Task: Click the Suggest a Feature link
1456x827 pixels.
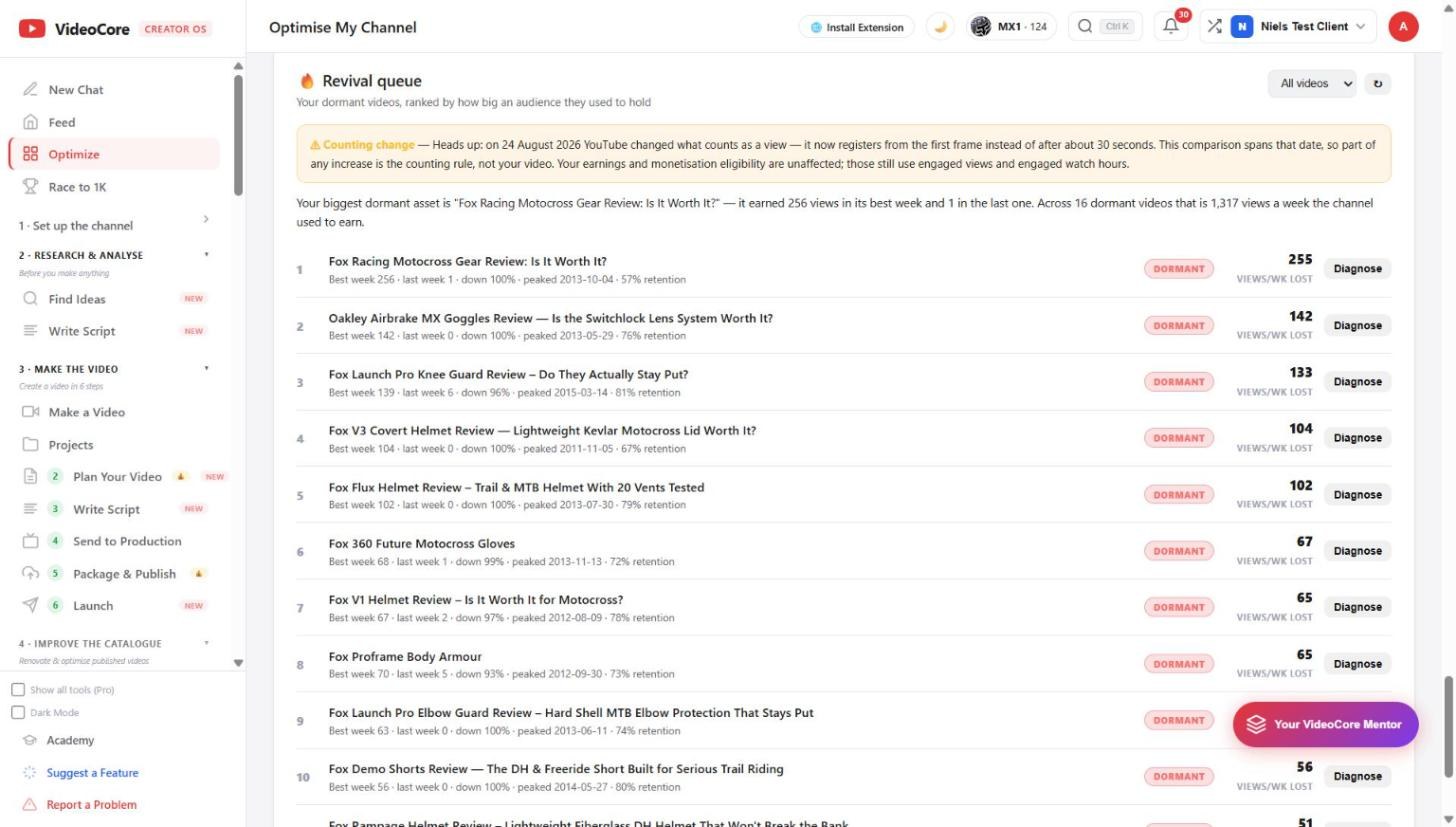Action: pos(92,773)
